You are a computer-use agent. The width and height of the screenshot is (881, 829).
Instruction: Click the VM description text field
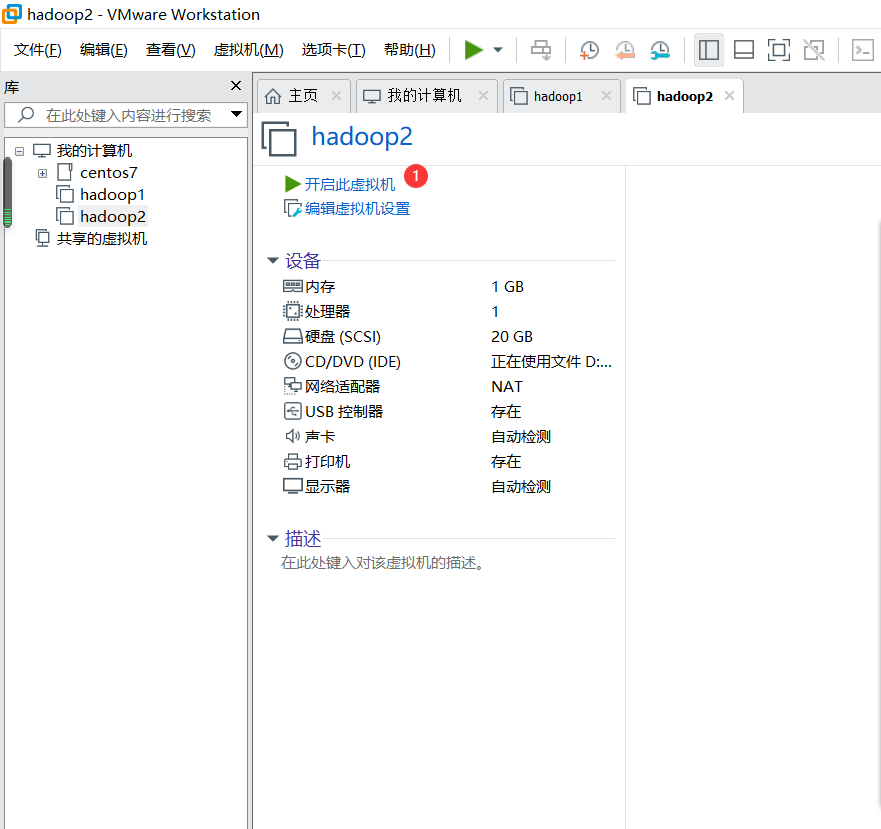(x=383, y=563)
